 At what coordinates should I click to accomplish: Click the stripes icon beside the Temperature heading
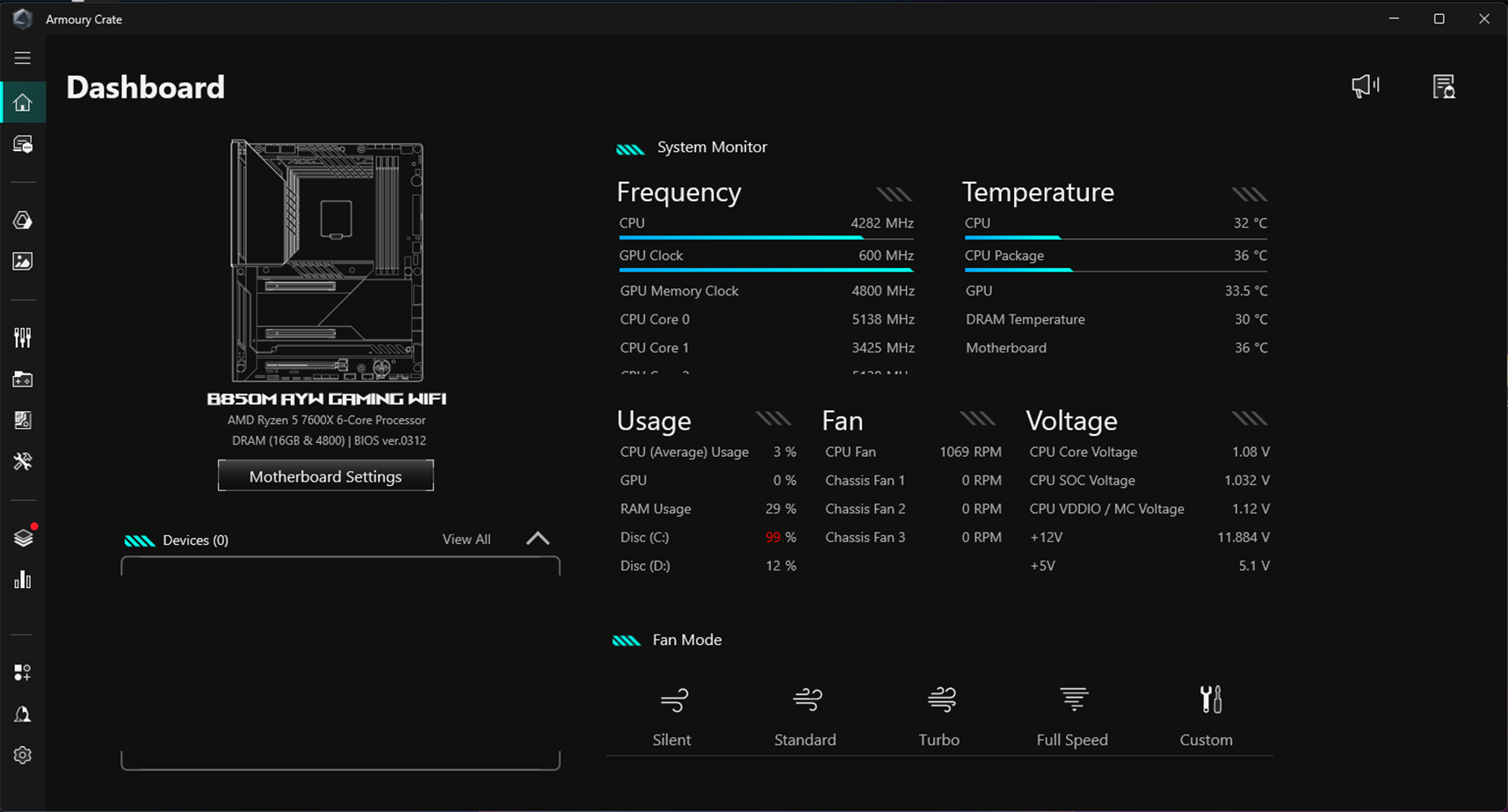(1249, 194)
